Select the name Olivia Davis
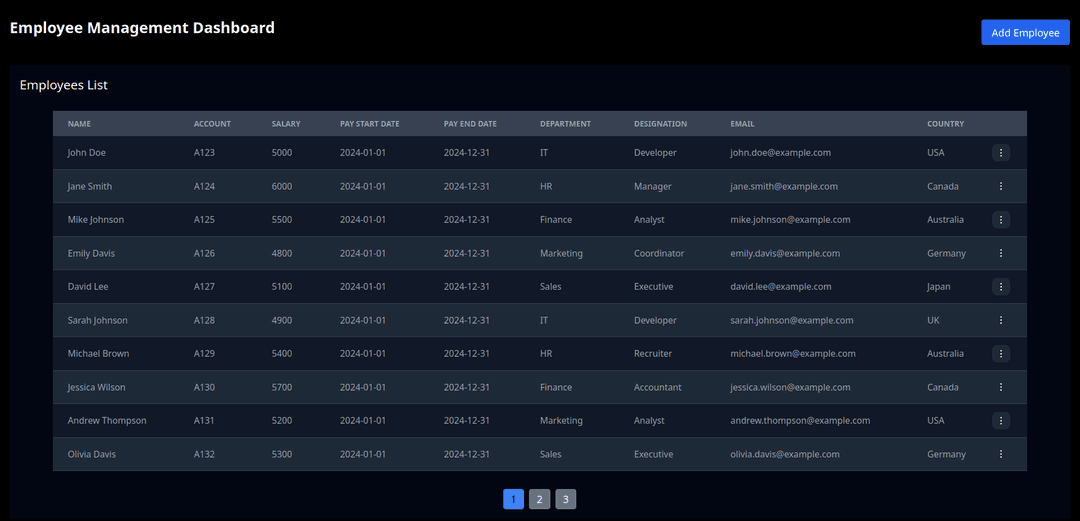 (x=92, y=454)
